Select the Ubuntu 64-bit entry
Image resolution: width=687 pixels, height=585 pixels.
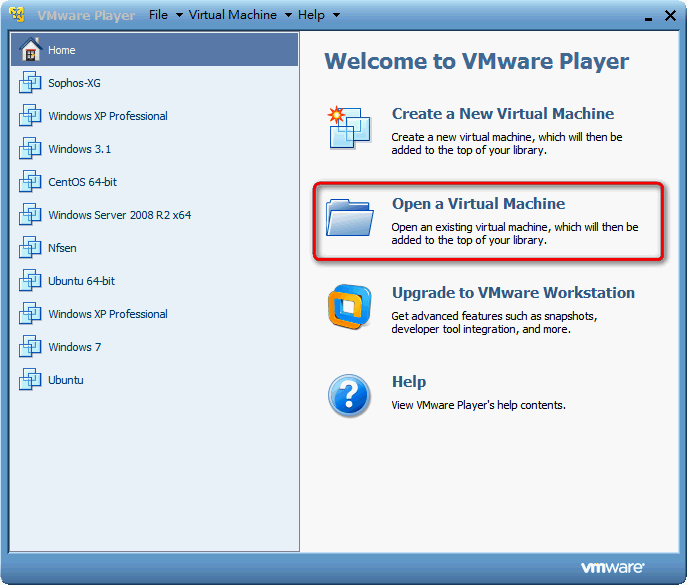tap(154, 280)
